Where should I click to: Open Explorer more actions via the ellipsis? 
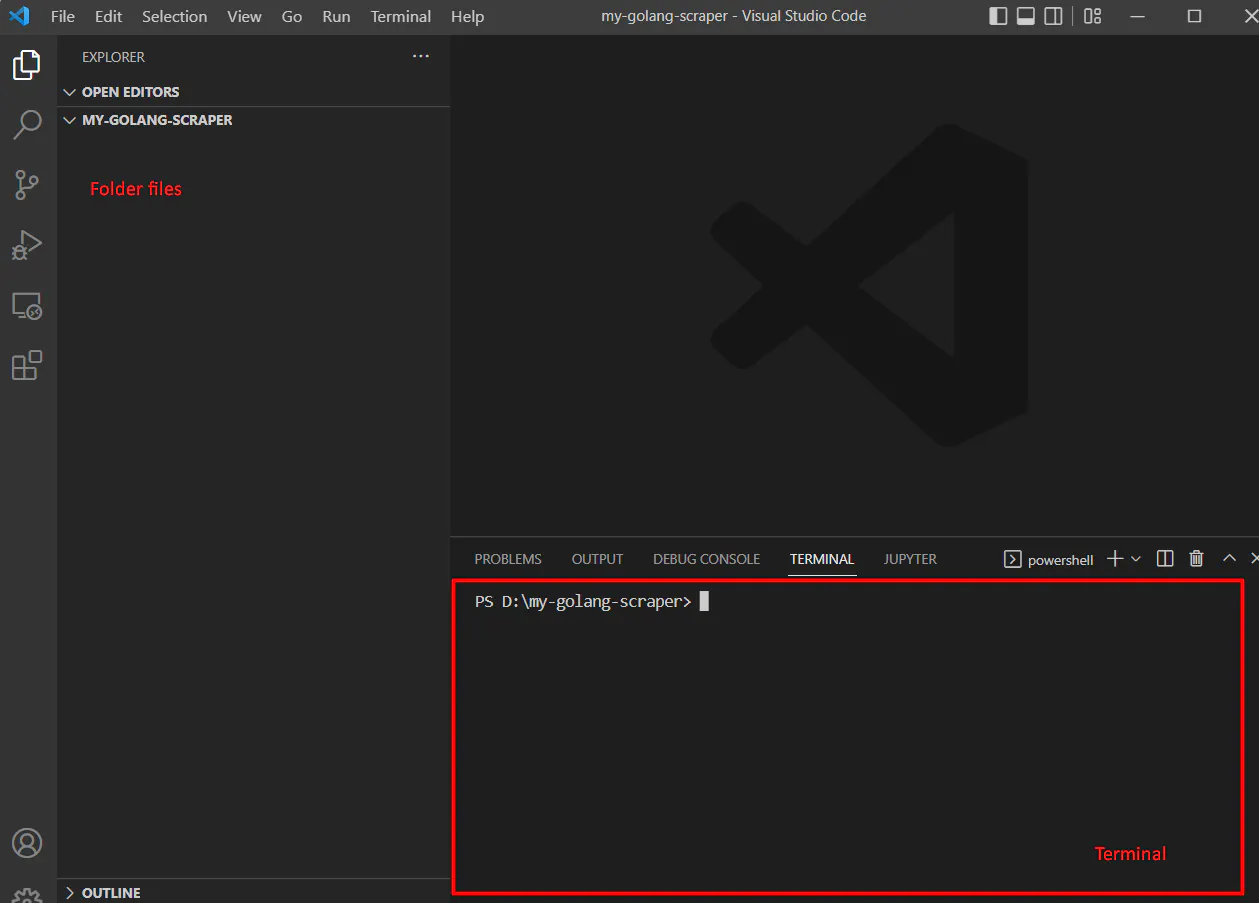pyautogui.click(x=420, y=56)
